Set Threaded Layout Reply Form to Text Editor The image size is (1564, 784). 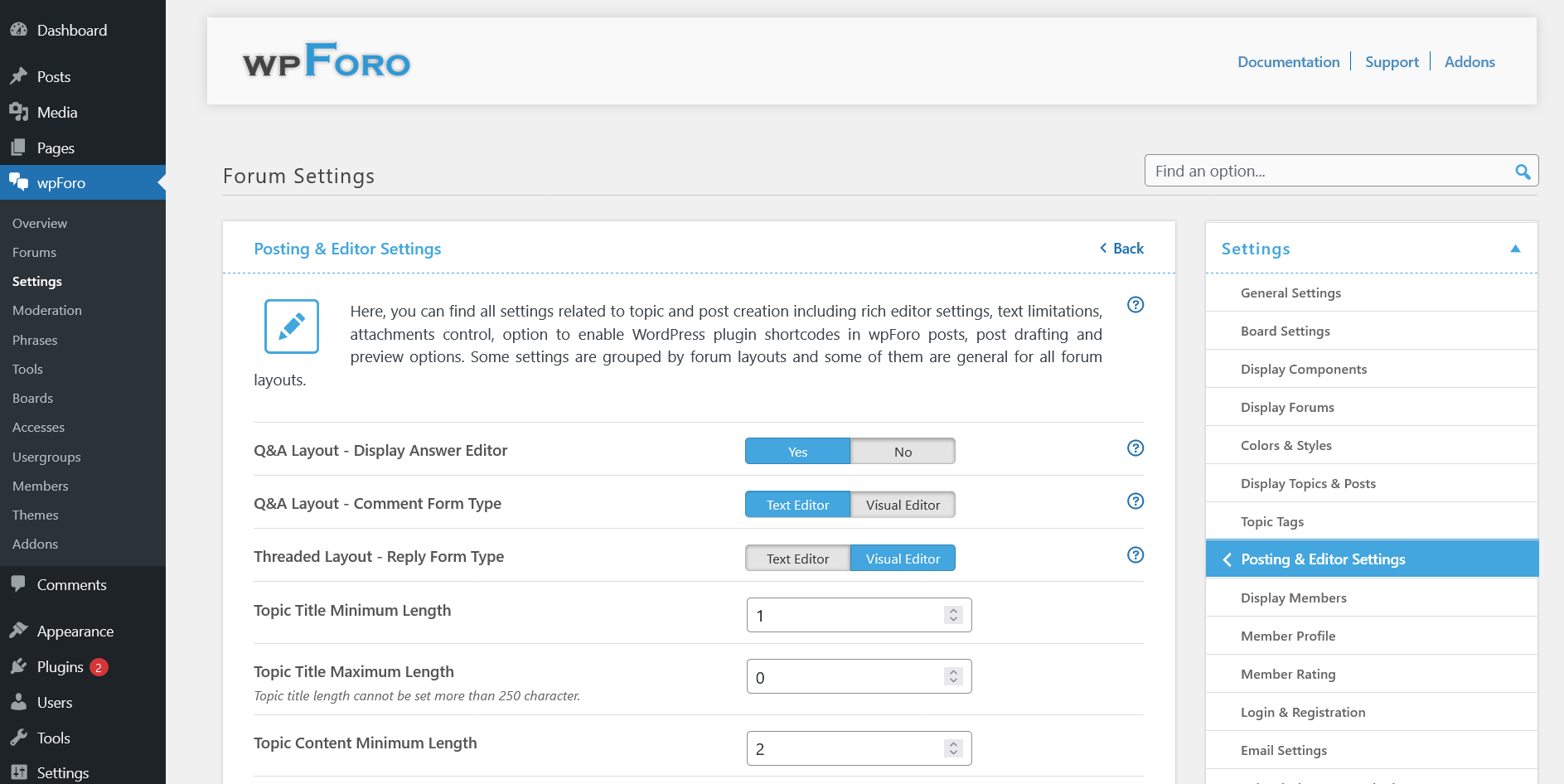coord(797,558)
